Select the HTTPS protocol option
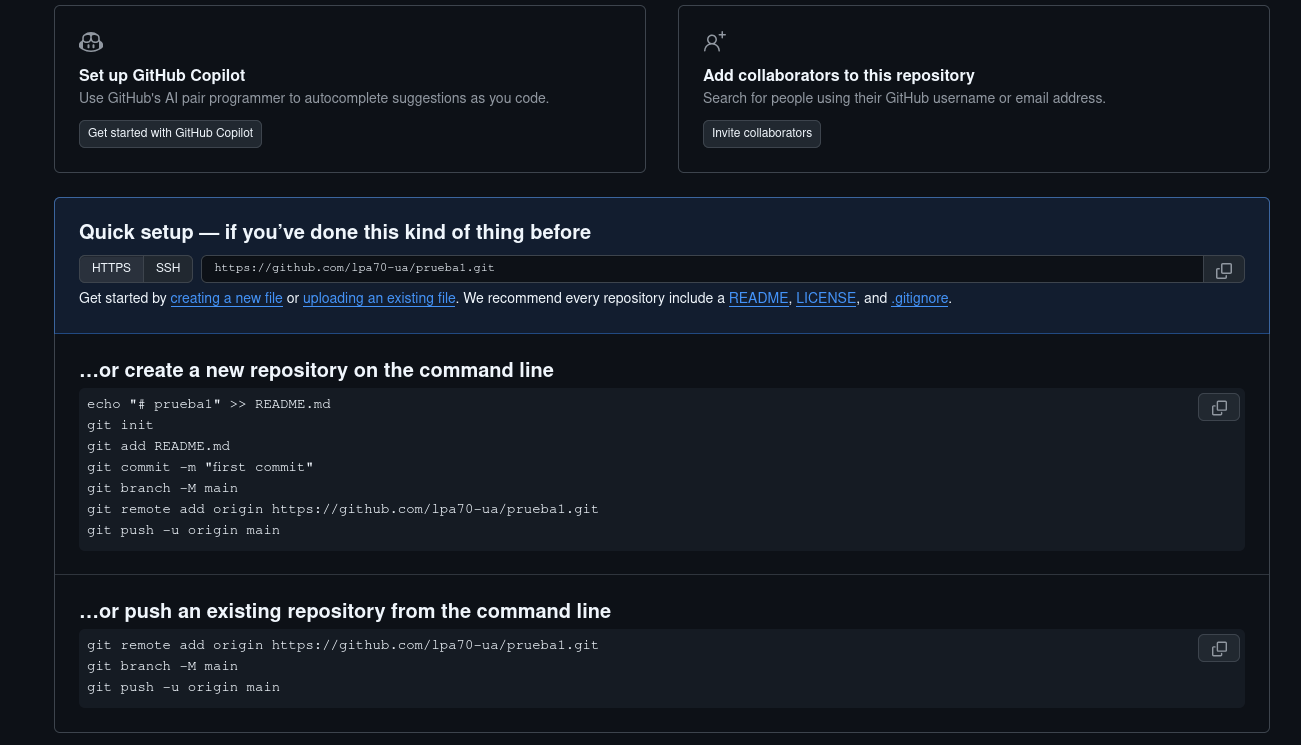Screen dimensions: 1301x745 (111, 268)
